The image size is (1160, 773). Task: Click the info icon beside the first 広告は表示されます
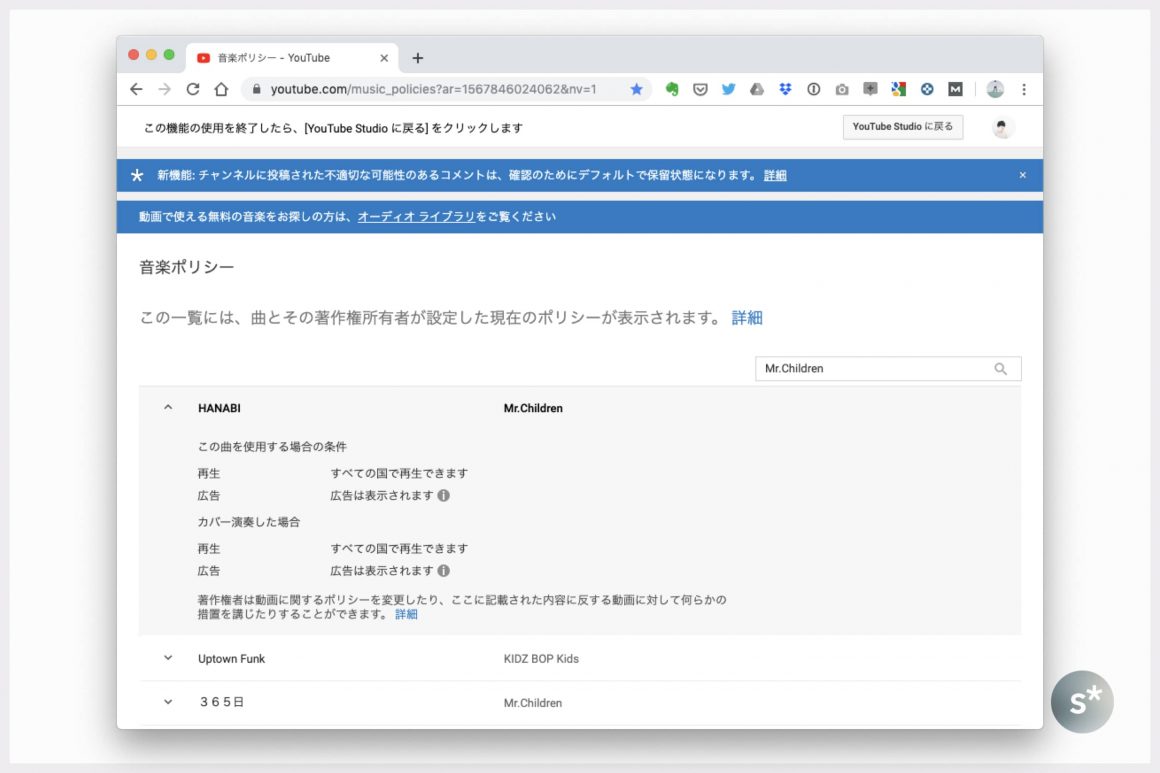[444, 495]
